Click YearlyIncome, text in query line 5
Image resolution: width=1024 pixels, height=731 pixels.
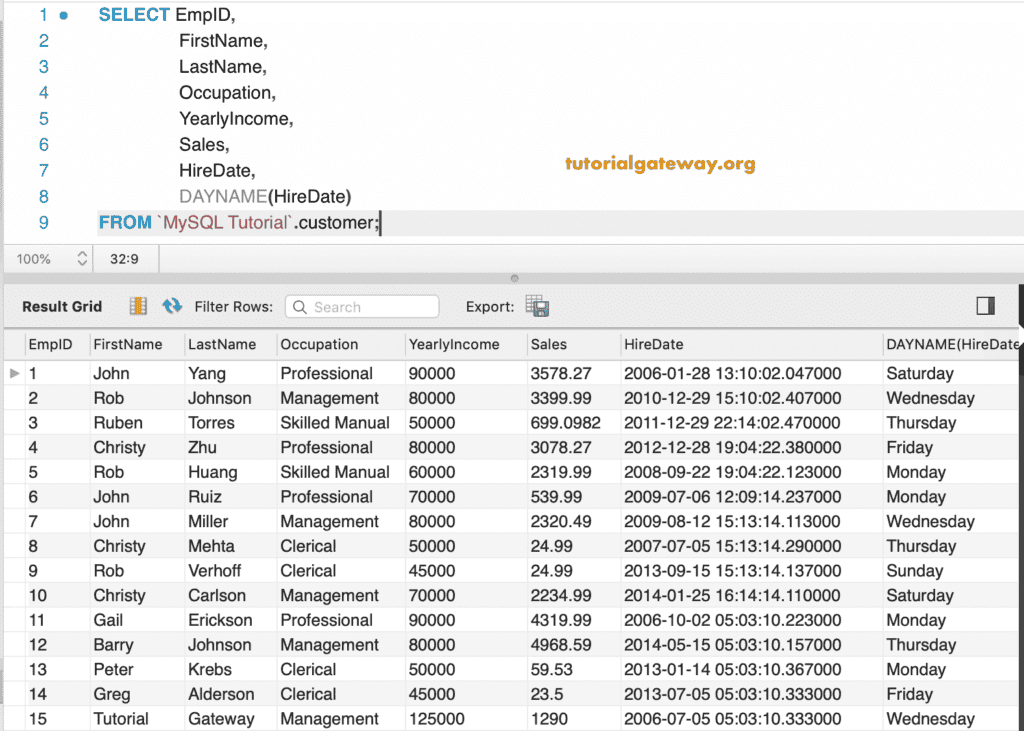point(236,119)
